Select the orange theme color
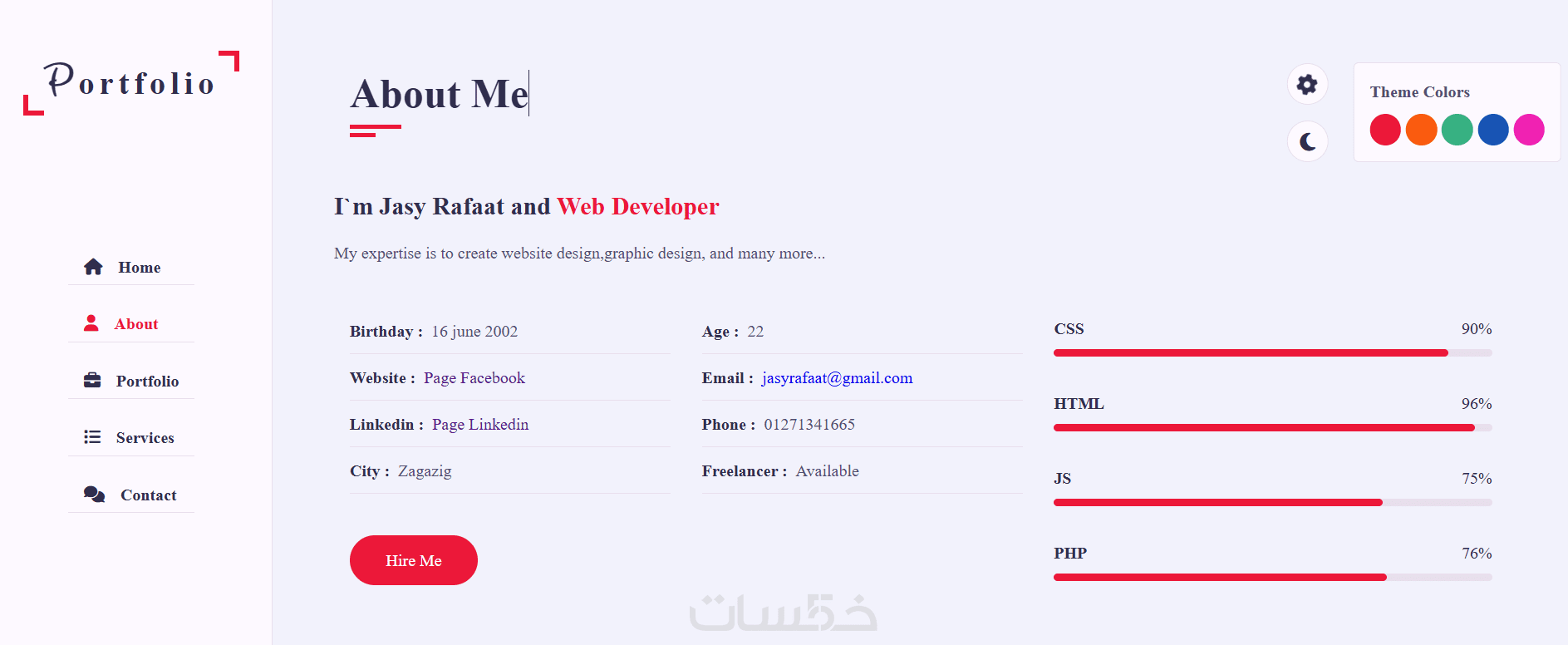This screenshot has width=1568, height=645. click(x=1421, y=130)
